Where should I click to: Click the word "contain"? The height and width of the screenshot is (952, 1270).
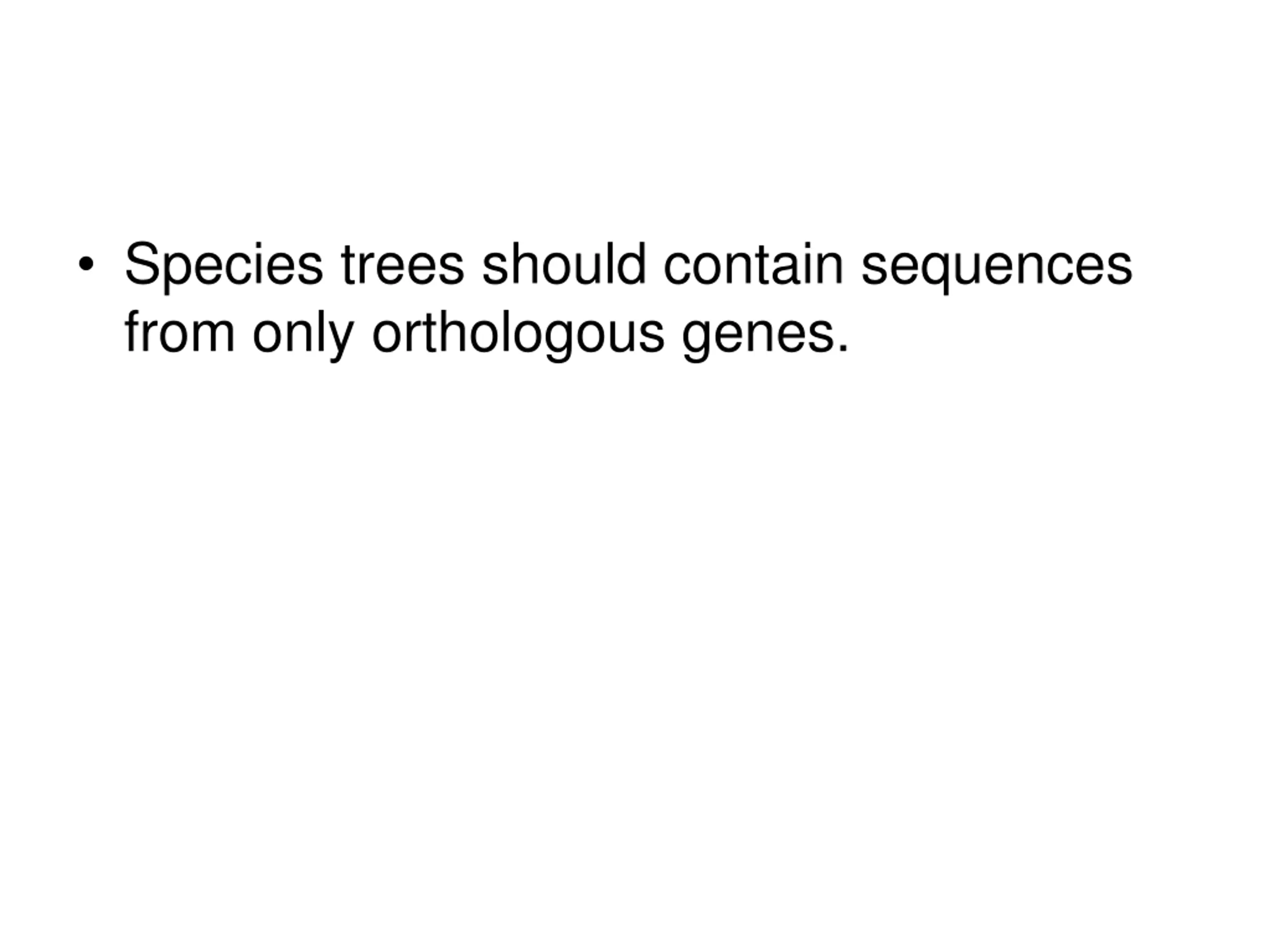pos(753,265)
